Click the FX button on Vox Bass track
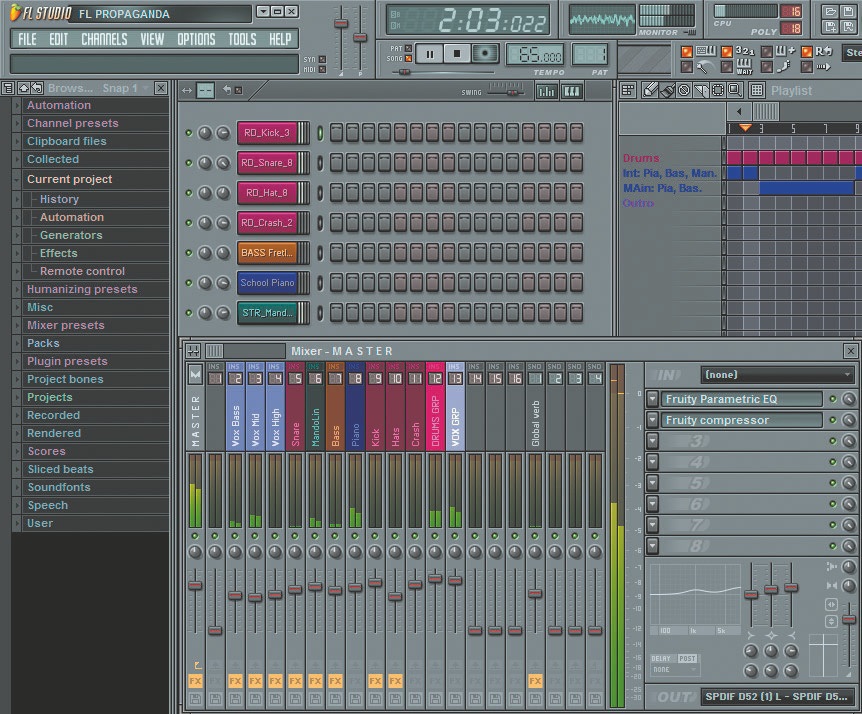The image size is (862, 714). (x=235, y=682)
